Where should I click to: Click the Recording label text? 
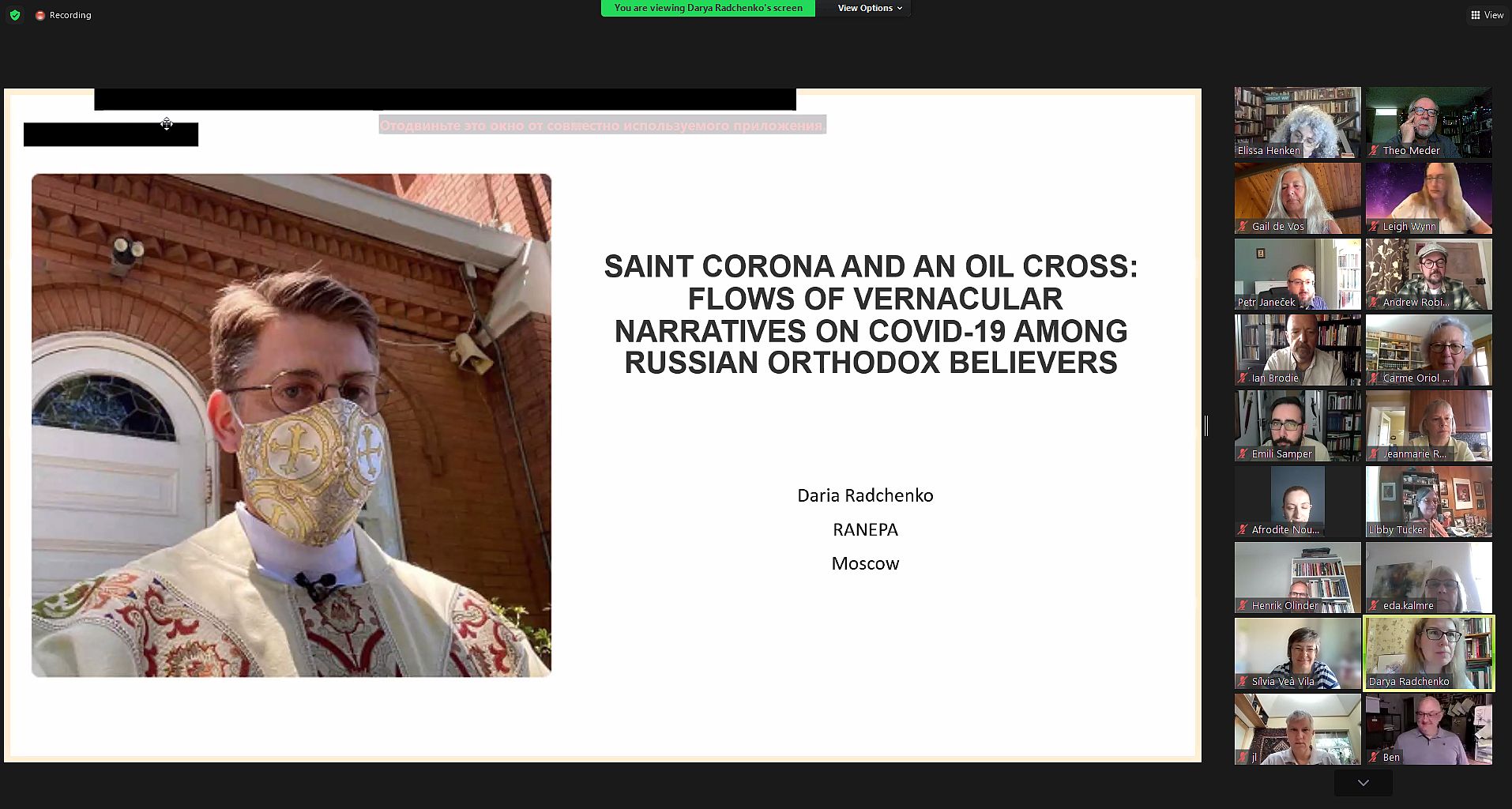coord(70,15)
